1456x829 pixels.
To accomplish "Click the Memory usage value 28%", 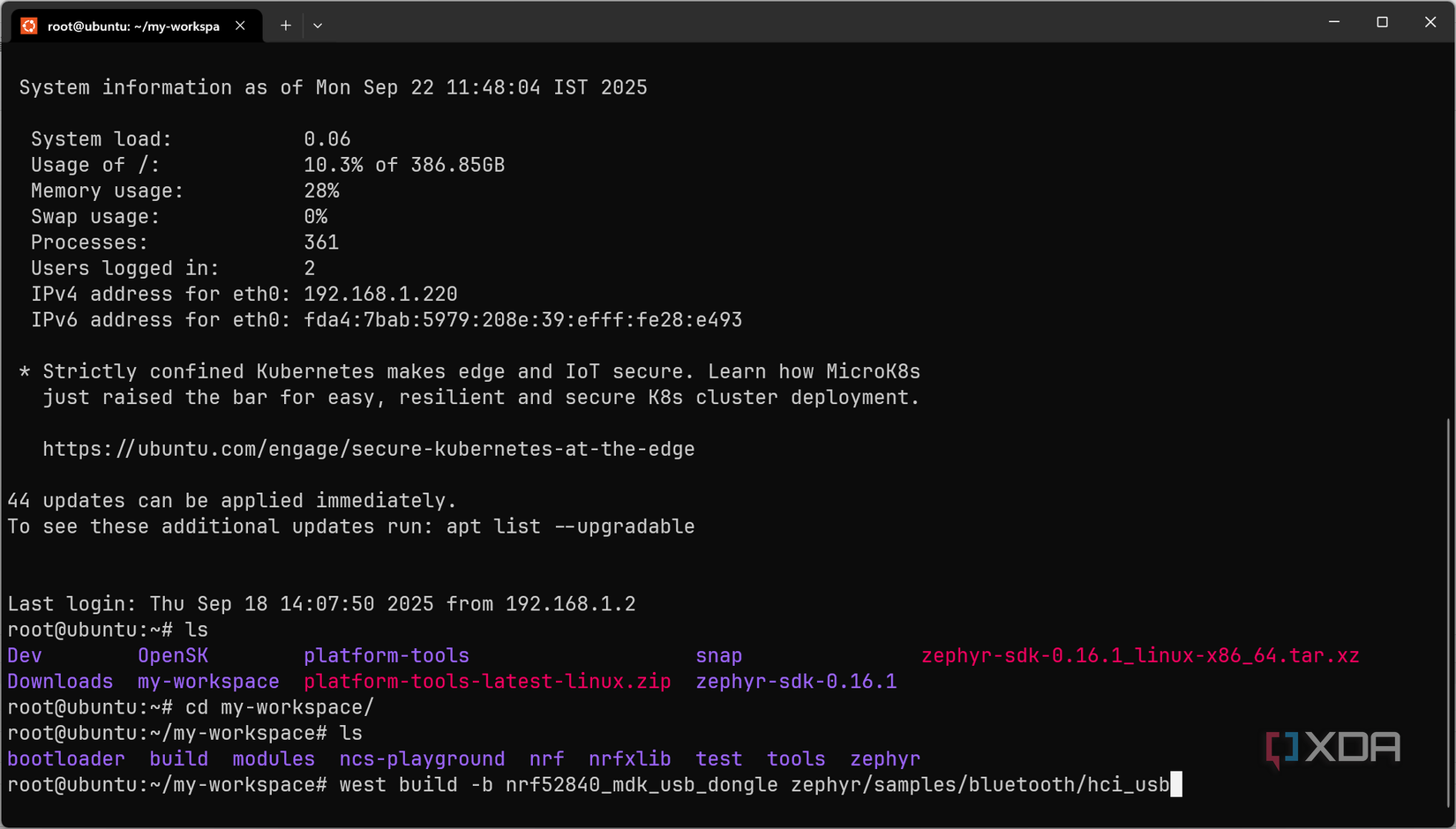I will tap(321, 190).
